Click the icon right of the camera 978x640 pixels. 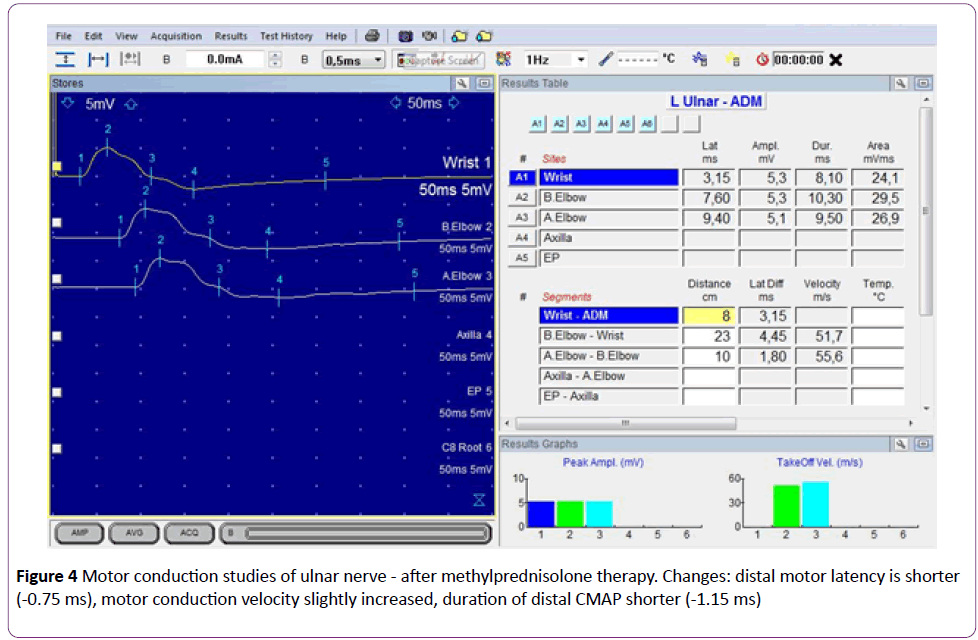point(429,36)
